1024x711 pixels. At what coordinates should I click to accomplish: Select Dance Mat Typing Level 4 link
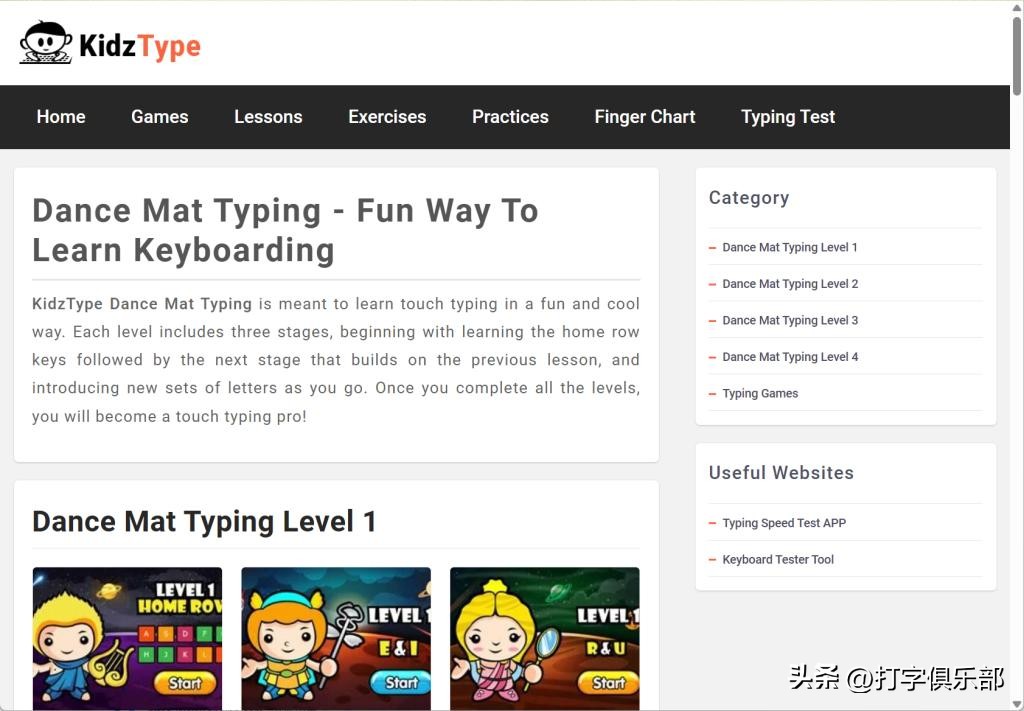pyautogui.click(x=790, y=357)
